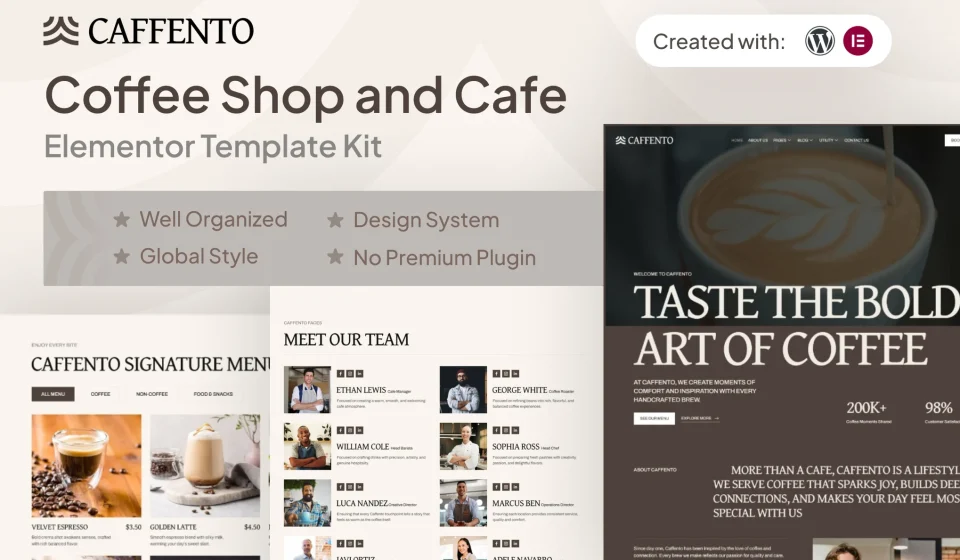This screenshot has width=960, height=560.
Task: Click the Elementor logo icon
Action: pos(858,41)
